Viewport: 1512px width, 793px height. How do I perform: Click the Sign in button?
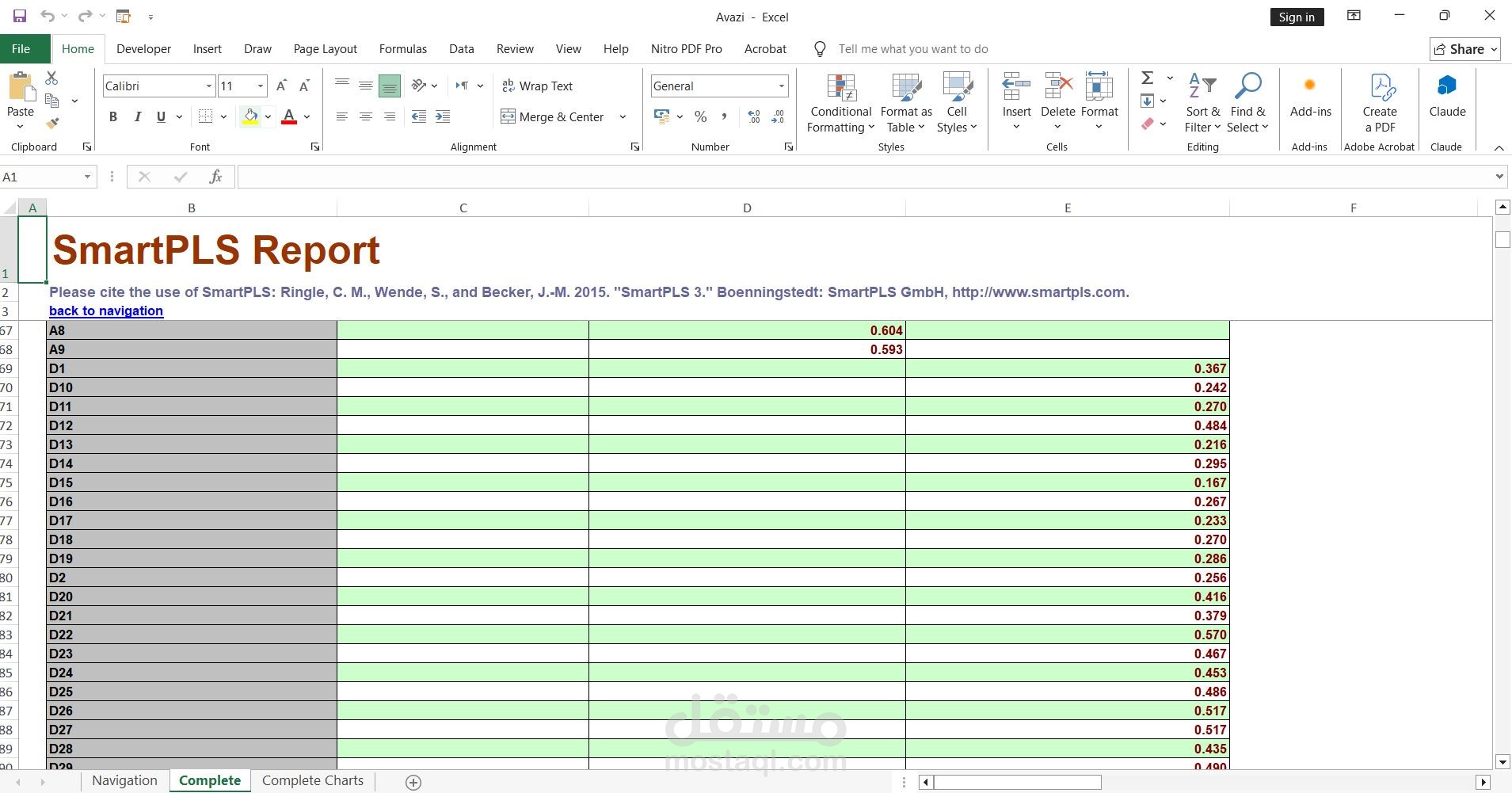[x=1297, y=17]
